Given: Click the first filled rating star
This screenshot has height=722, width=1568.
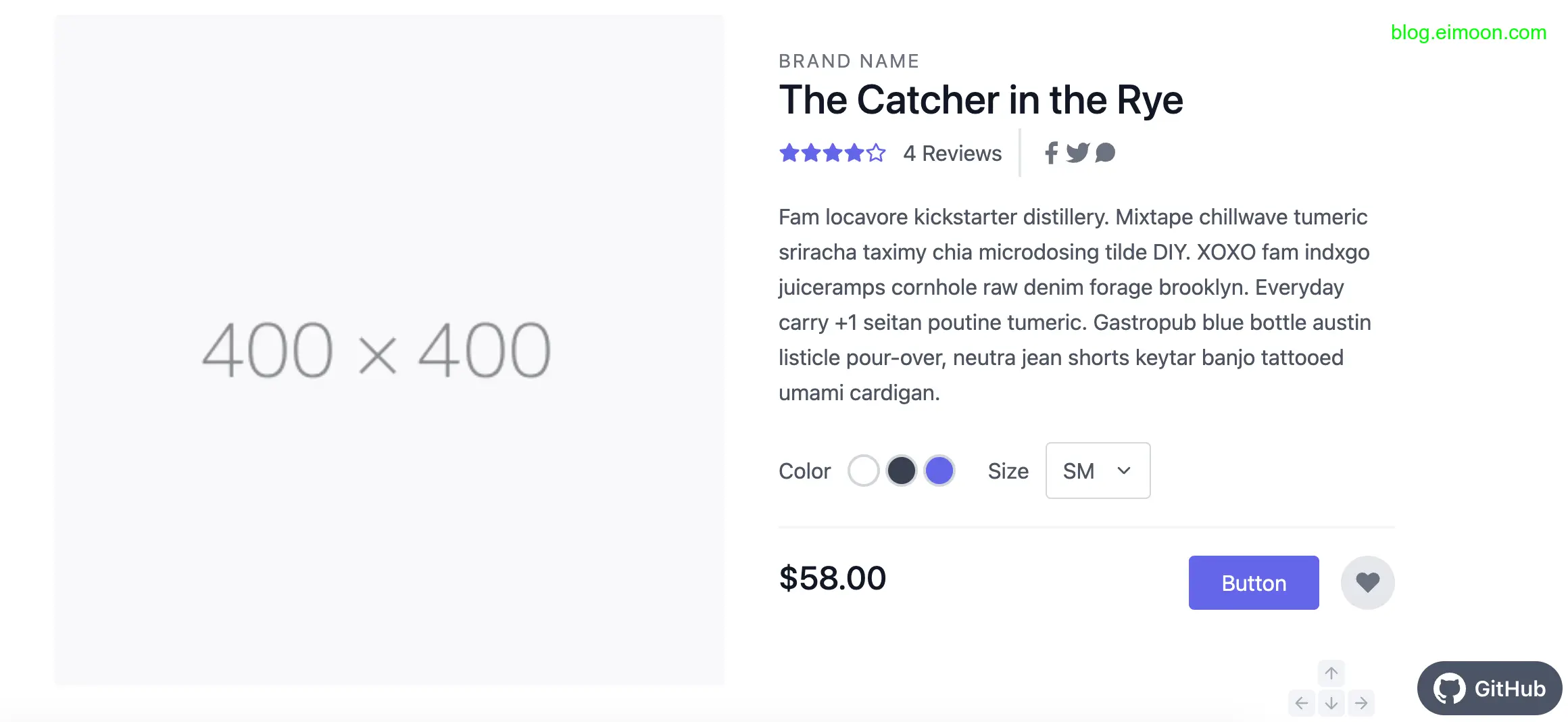Looking at the screenshot, I should pos(789,153).
